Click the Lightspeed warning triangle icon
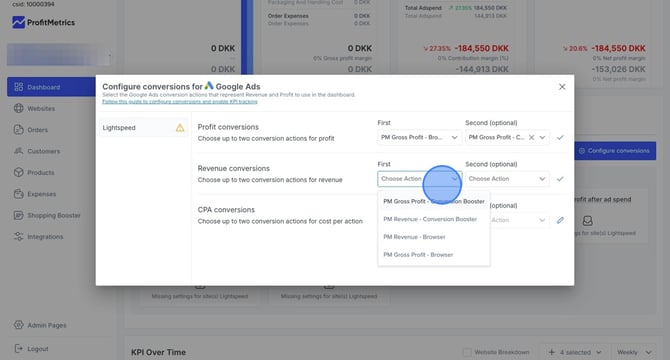 (x=180, y=127)
